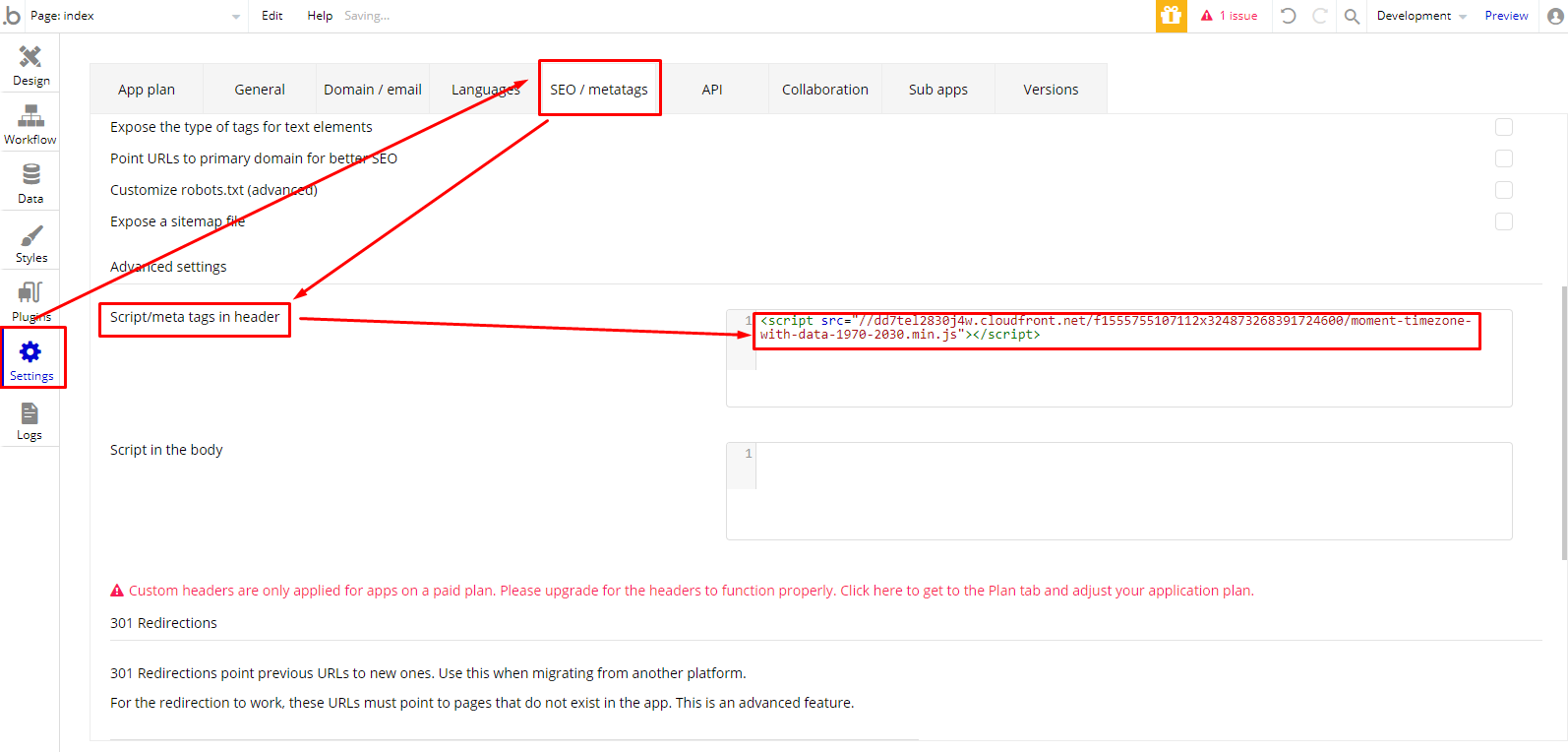
Task: Open the Page: index dropdown
Action: pyautogui.click(x=135, y=16)
